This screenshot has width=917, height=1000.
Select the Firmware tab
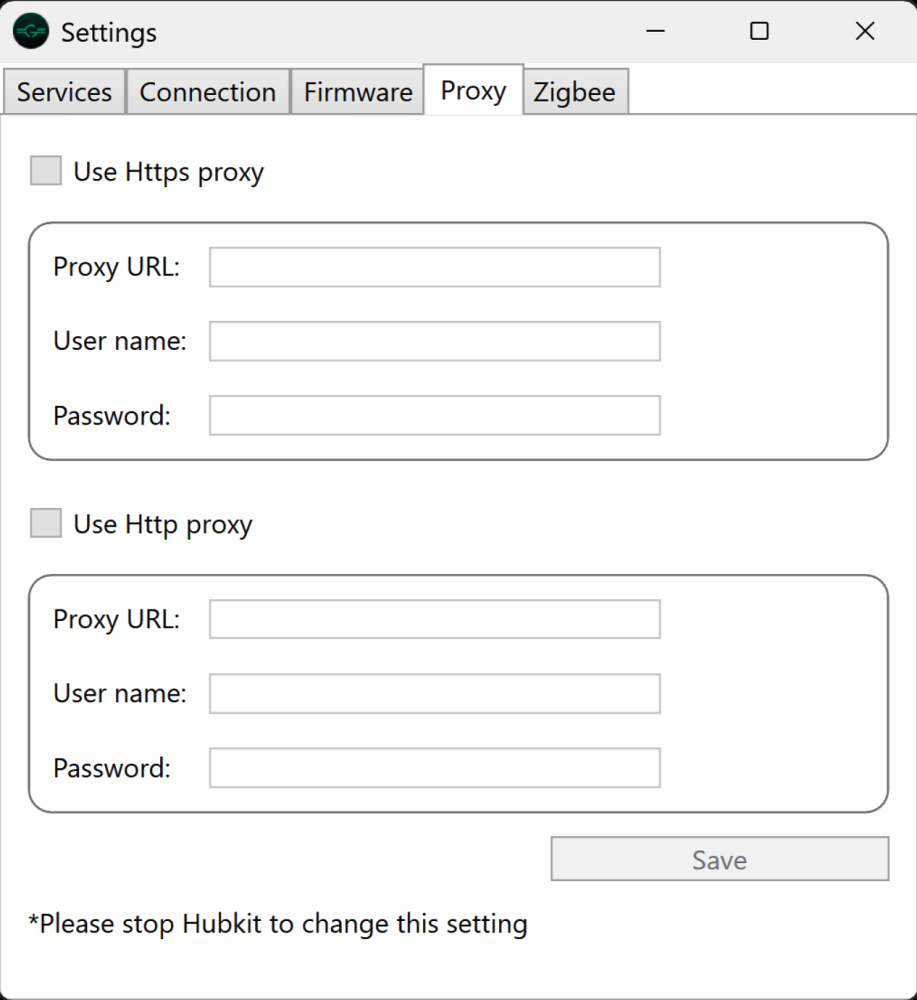[356, 91]
